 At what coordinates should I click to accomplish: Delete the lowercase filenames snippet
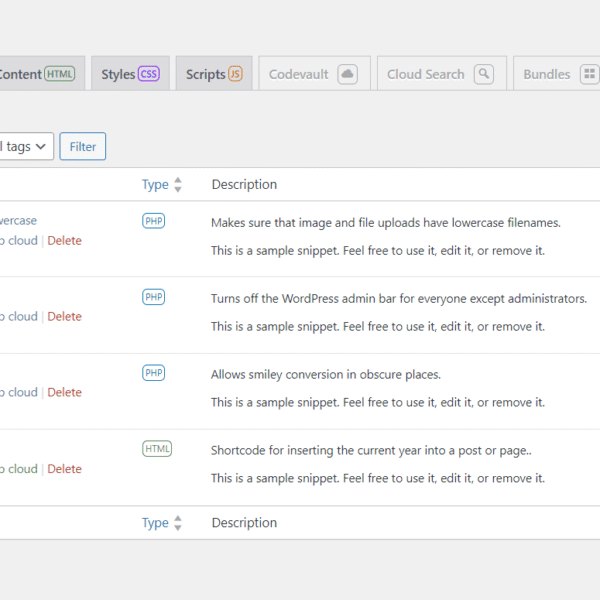[64, 241]
